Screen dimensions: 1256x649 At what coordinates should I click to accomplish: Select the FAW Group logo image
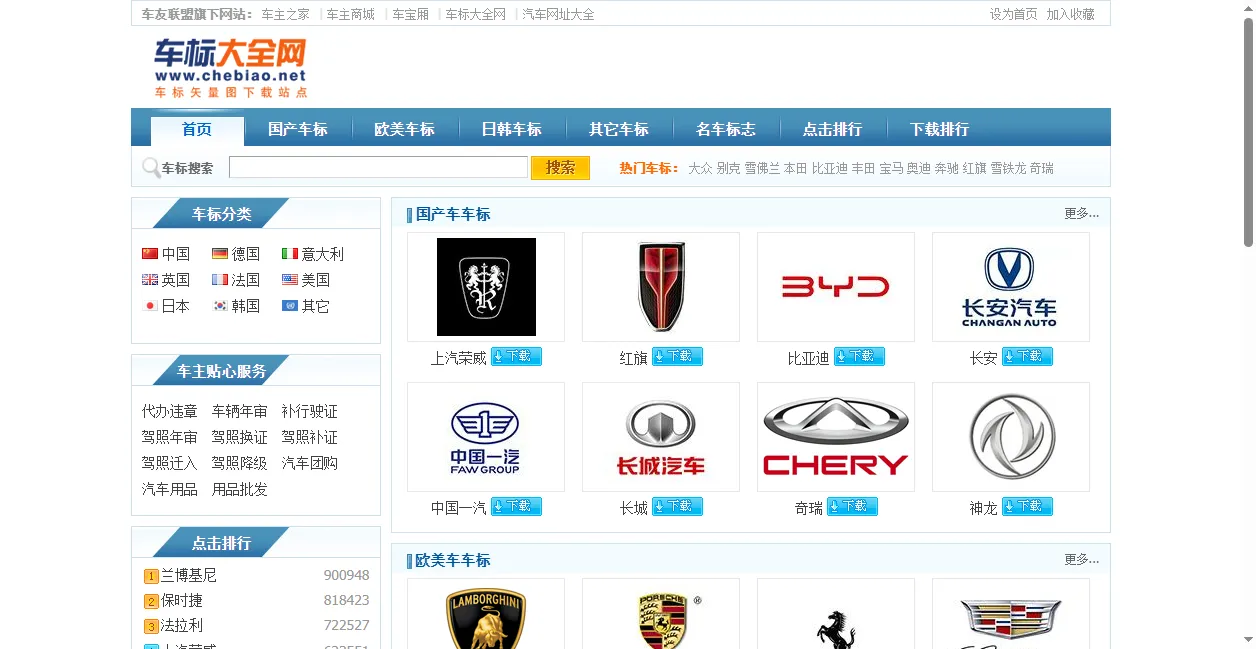[485, 437]
